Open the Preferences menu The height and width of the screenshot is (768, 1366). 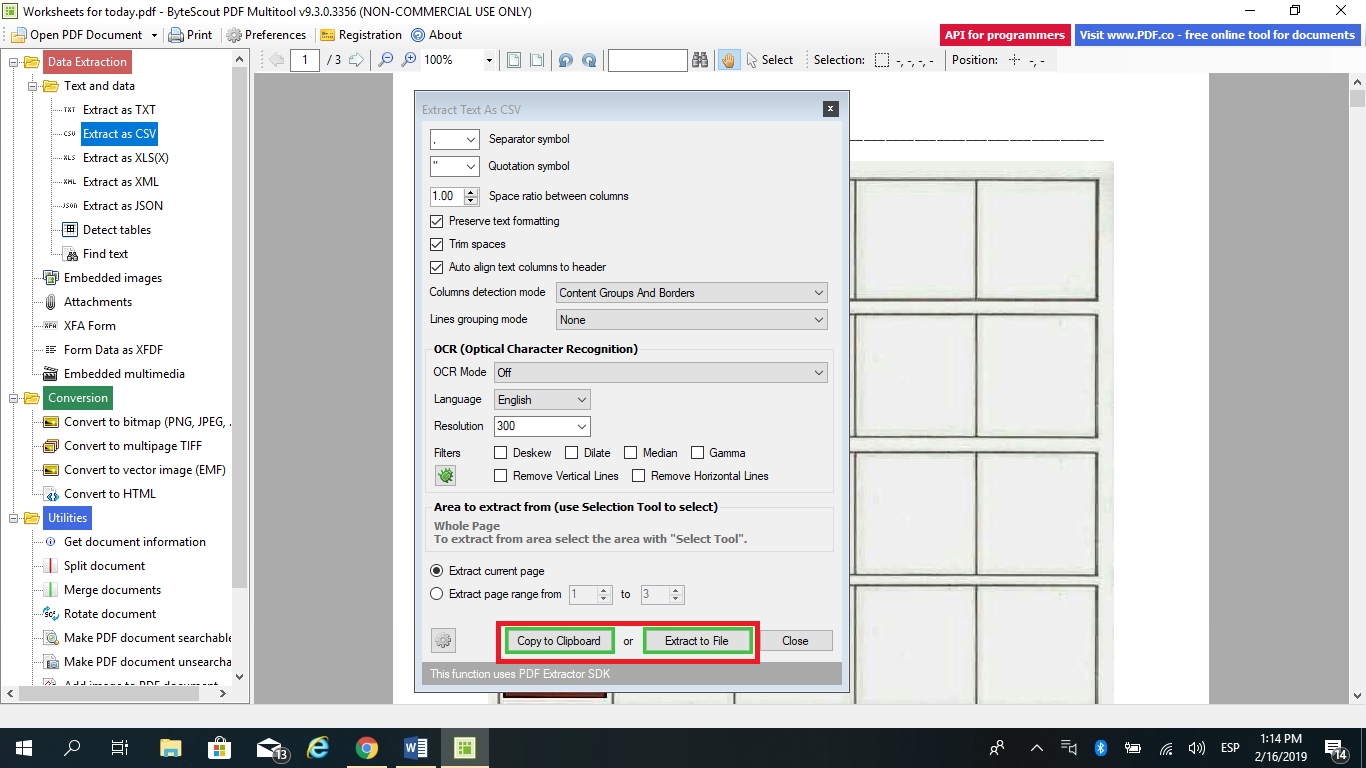point(266,34)
